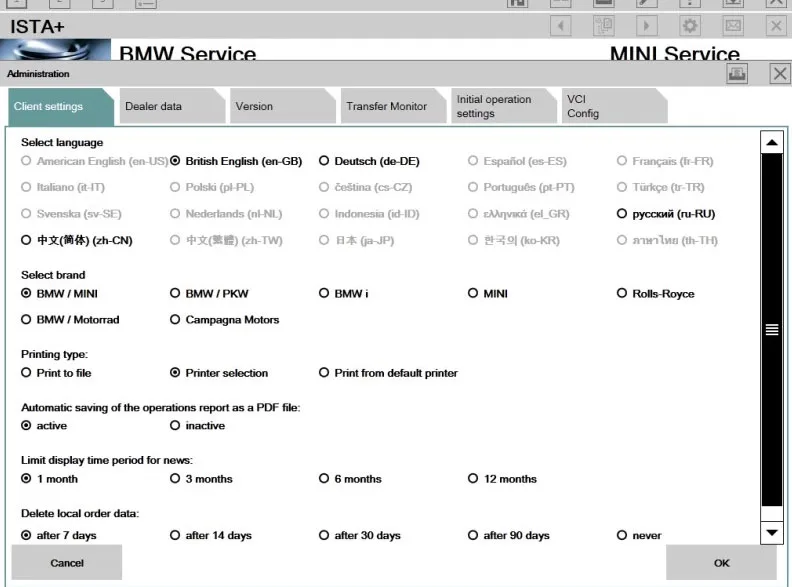
Task: Click the Cancel button
Action: (x=67, y=563)
